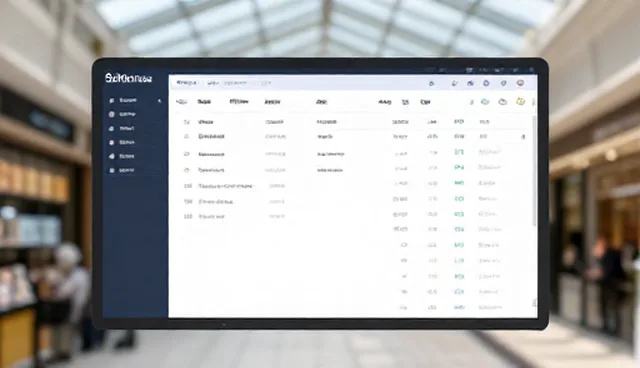Open the first sidebar navigation item

(123, 100)
